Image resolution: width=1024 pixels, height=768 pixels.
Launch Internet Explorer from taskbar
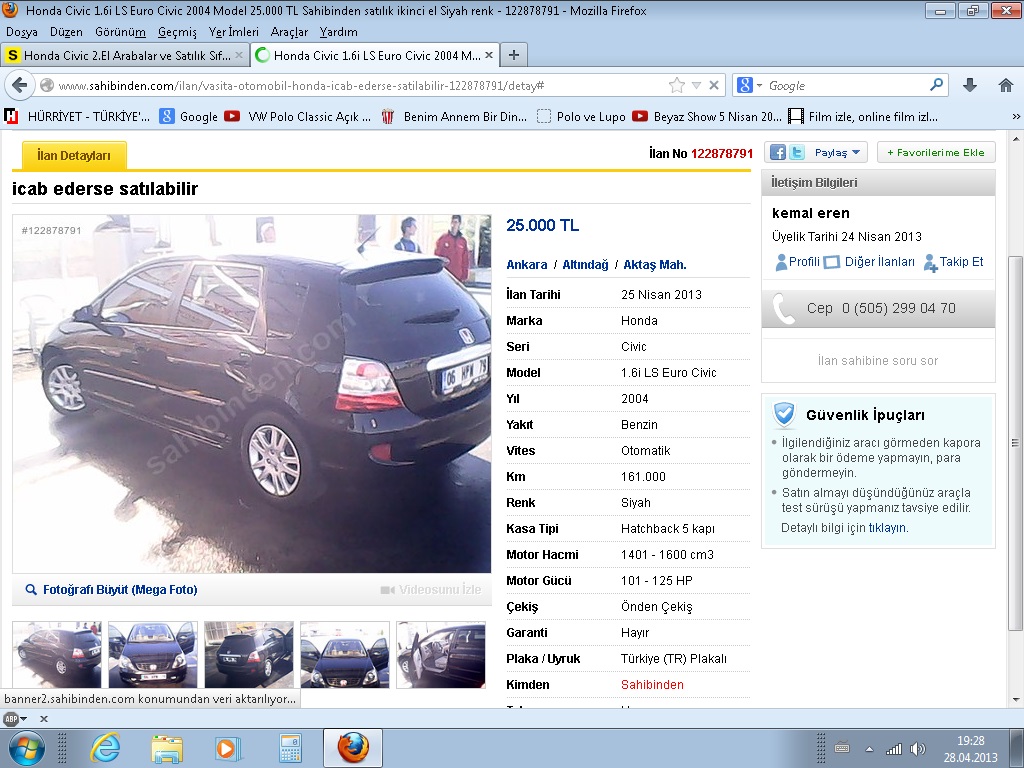click(105, 748)
